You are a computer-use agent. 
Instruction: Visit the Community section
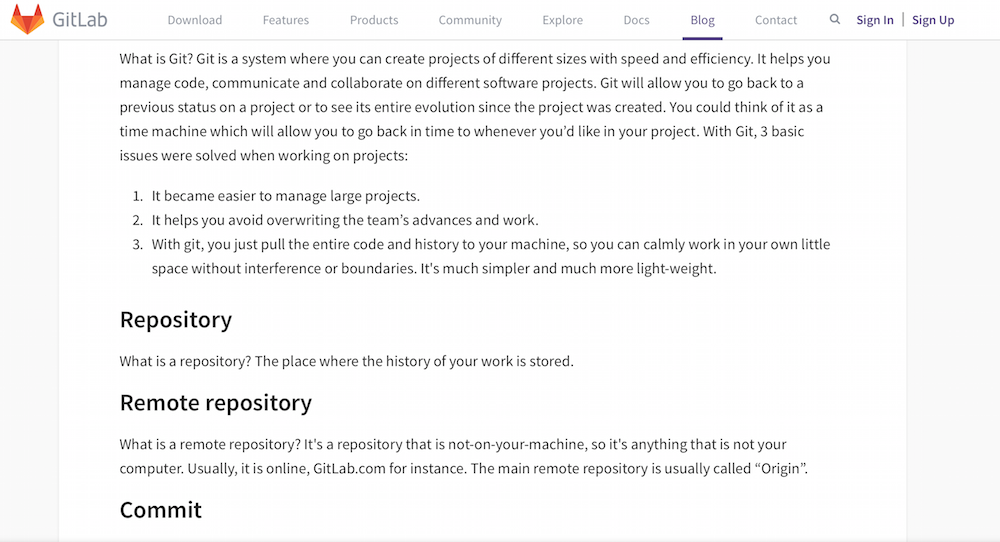[470, 20]
